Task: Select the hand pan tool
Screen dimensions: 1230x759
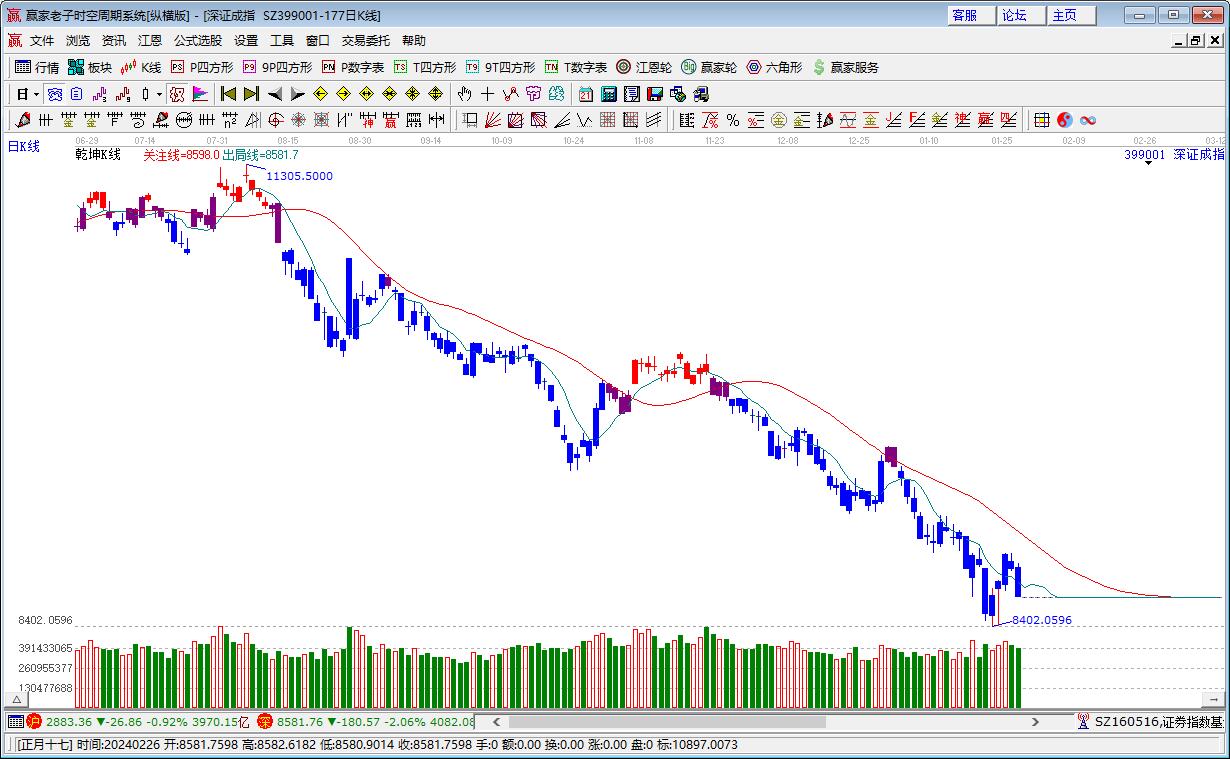Action: tap(464, 94)
